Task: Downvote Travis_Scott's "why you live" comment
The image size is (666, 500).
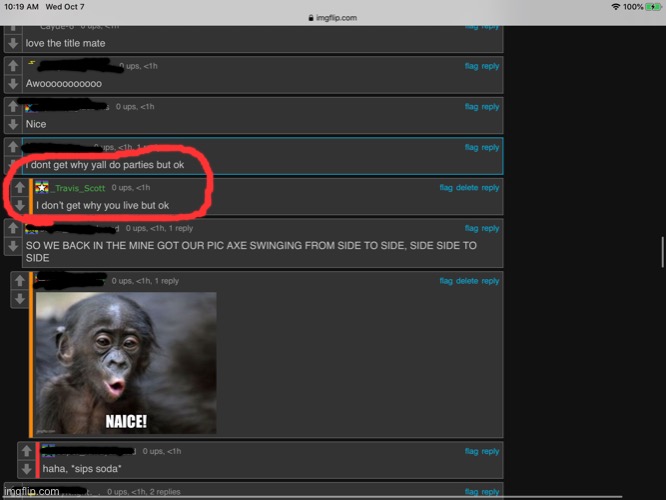Action: (x=17, y=205)
